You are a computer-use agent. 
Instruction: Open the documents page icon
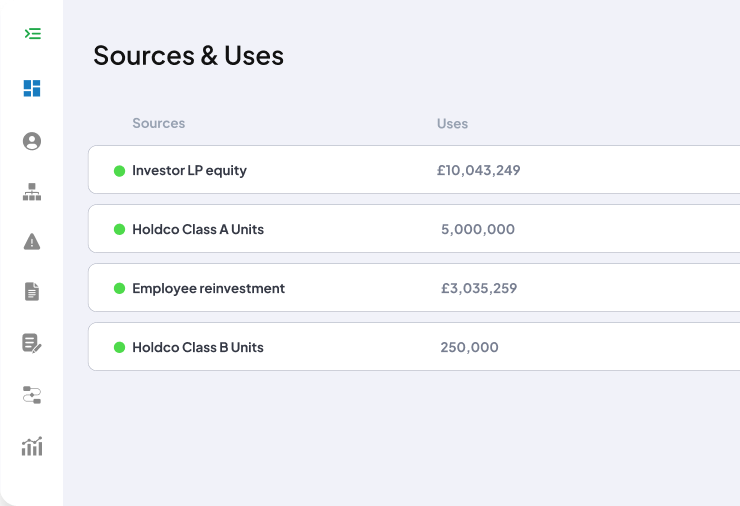32,292
